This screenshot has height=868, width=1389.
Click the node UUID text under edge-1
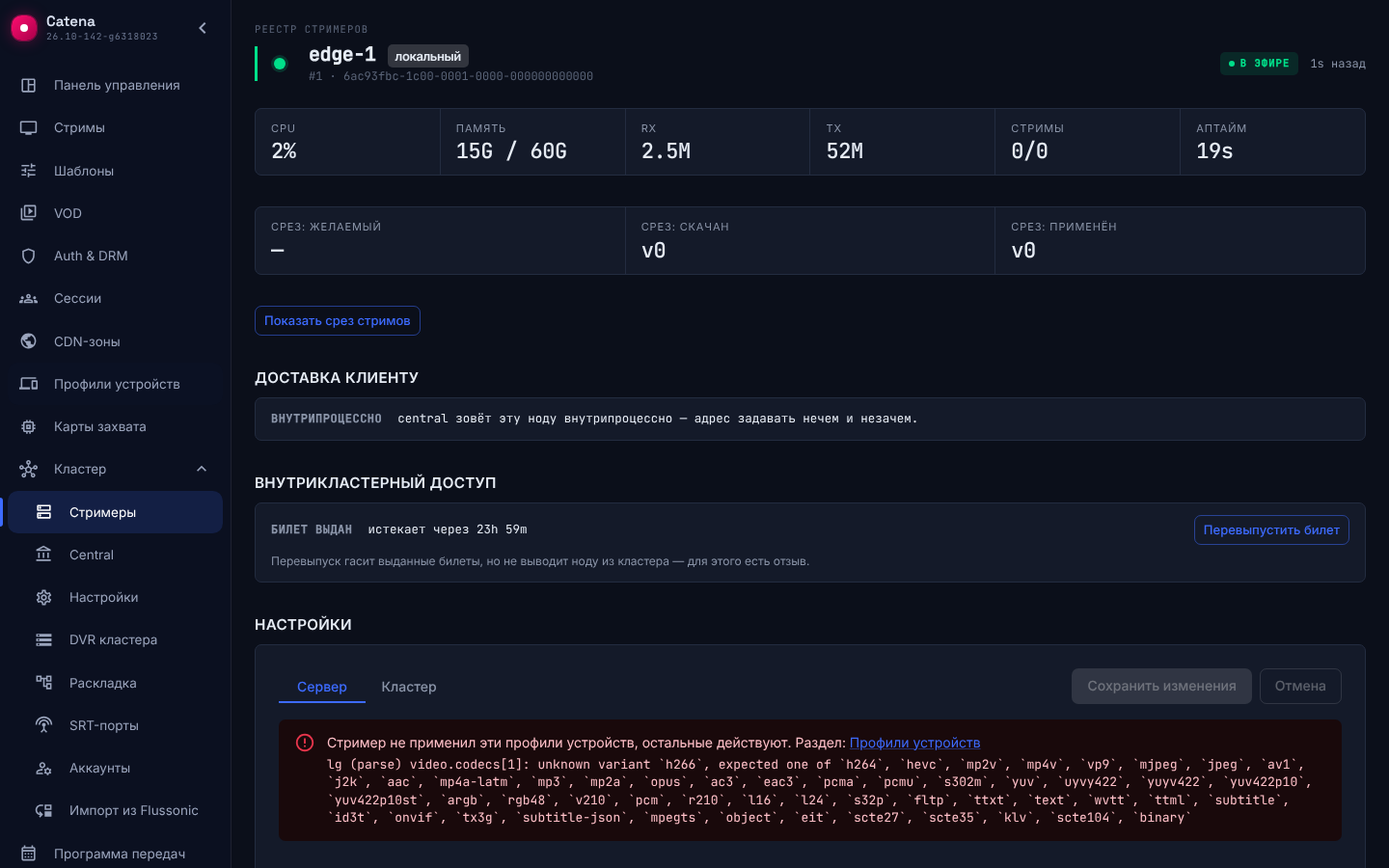pyautogui.click(x=468, y=76)
